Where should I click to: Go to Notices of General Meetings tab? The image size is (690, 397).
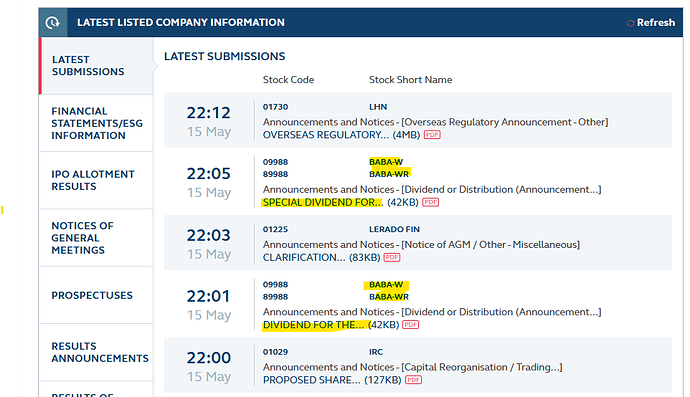(96, 238)
